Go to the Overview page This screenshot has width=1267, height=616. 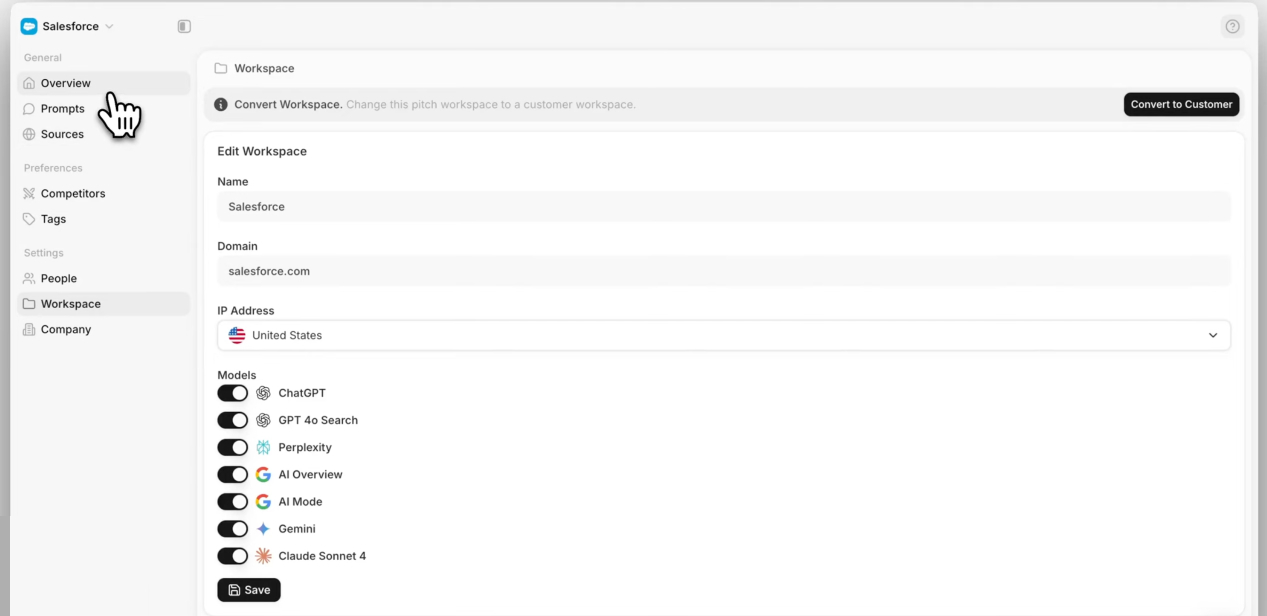(x=104, y=83)
